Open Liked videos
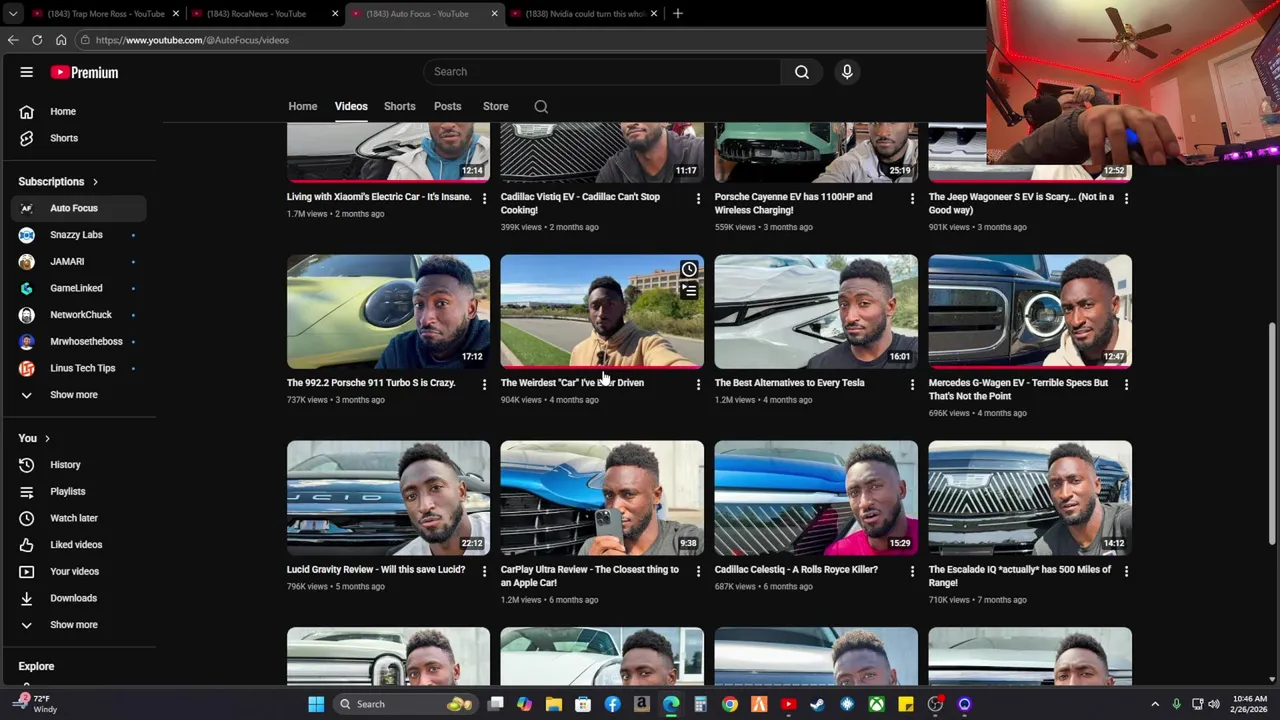 tap(79, 545)
